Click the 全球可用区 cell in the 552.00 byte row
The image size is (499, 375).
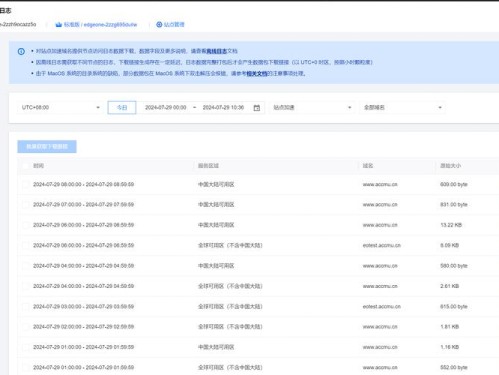pyautogui.click(x=230, y=367)
